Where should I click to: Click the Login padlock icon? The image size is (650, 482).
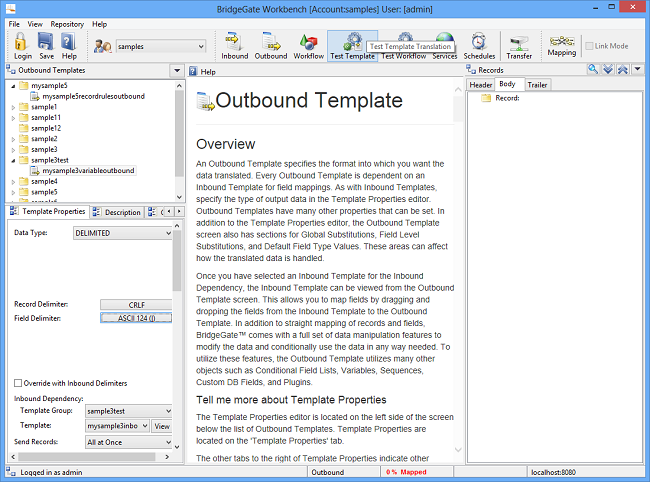tap(21, 41)
